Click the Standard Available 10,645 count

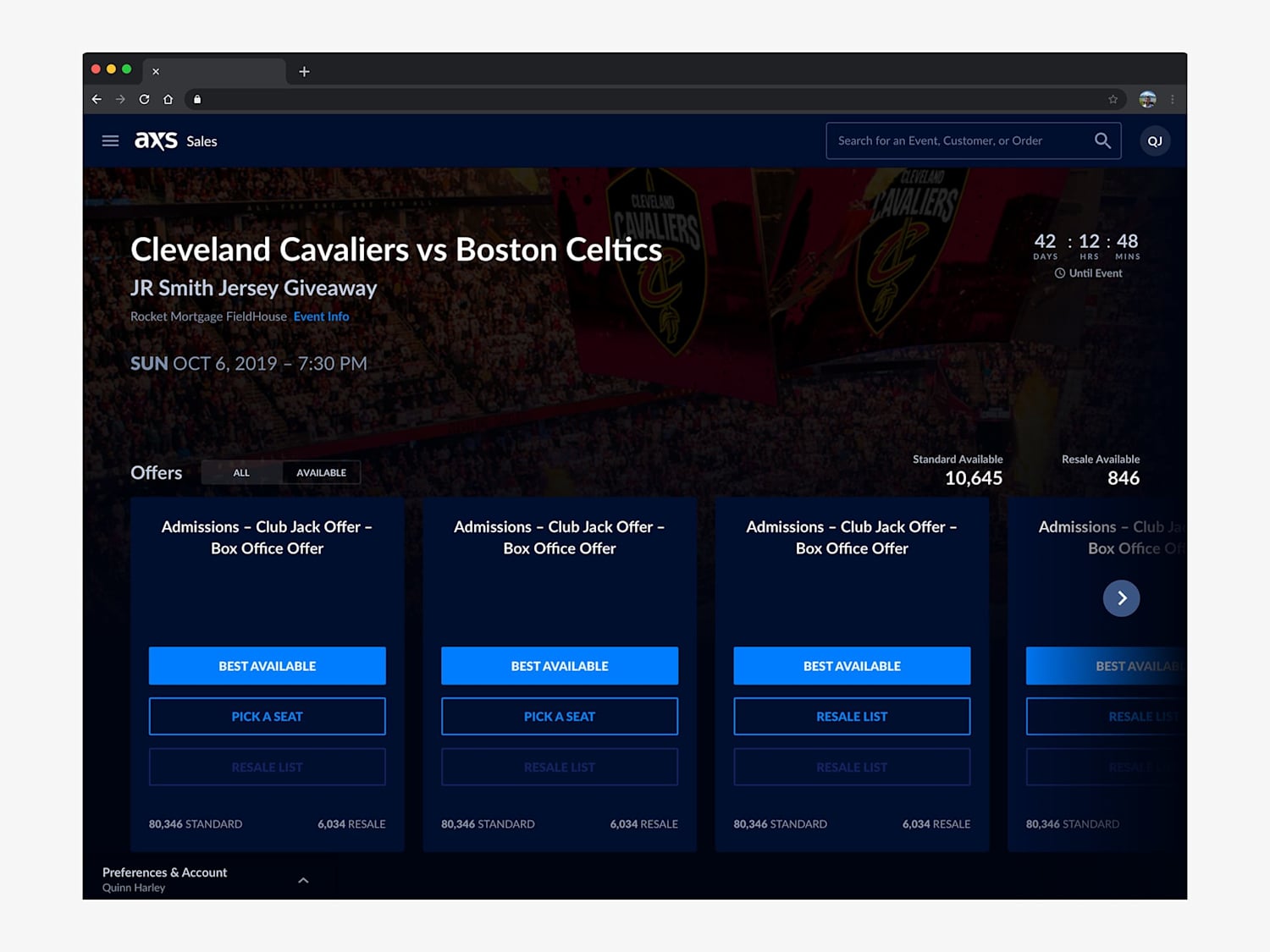click(973, 478)
